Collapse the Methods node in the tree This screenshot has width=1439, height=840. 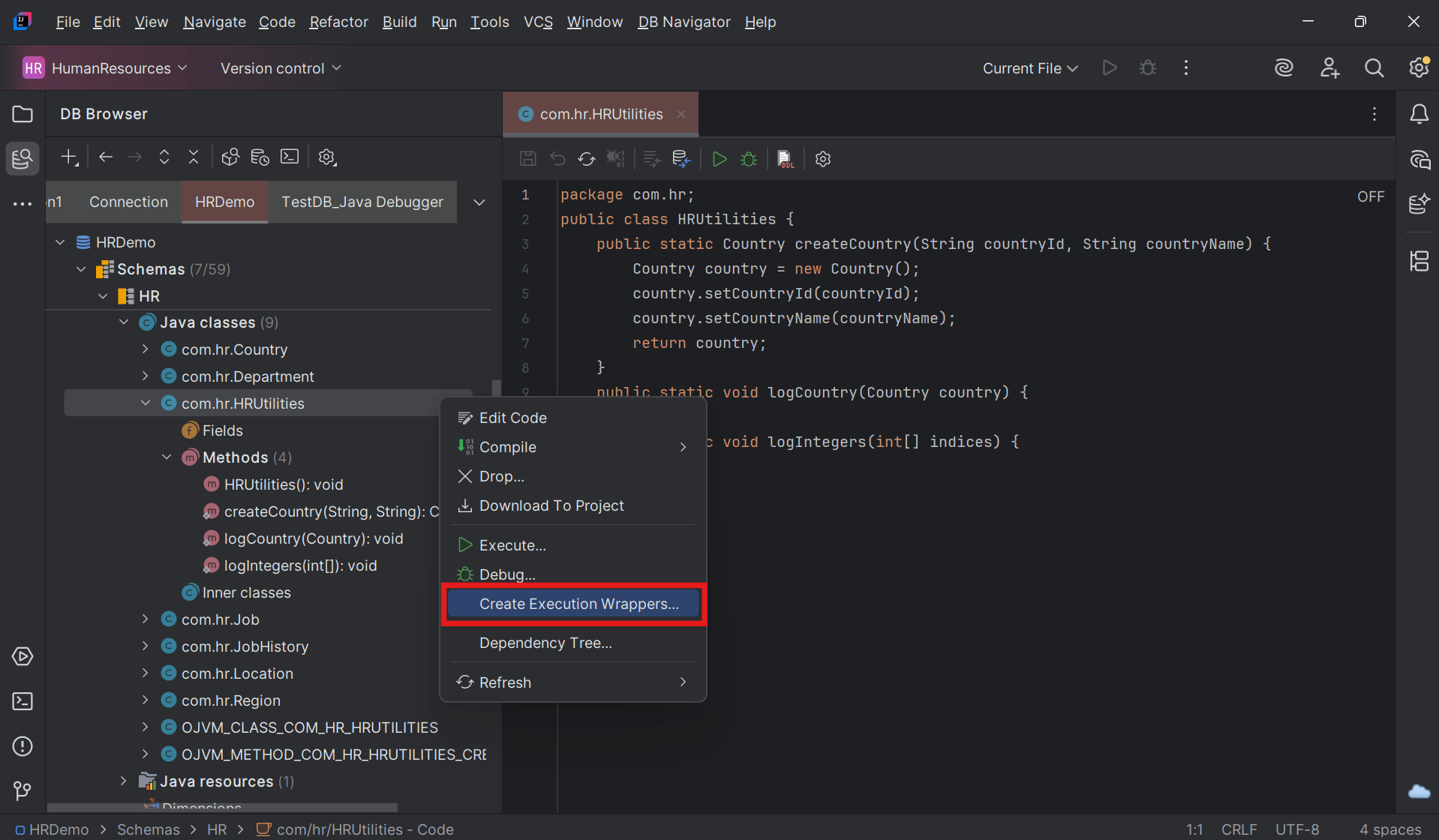[166, 457]
